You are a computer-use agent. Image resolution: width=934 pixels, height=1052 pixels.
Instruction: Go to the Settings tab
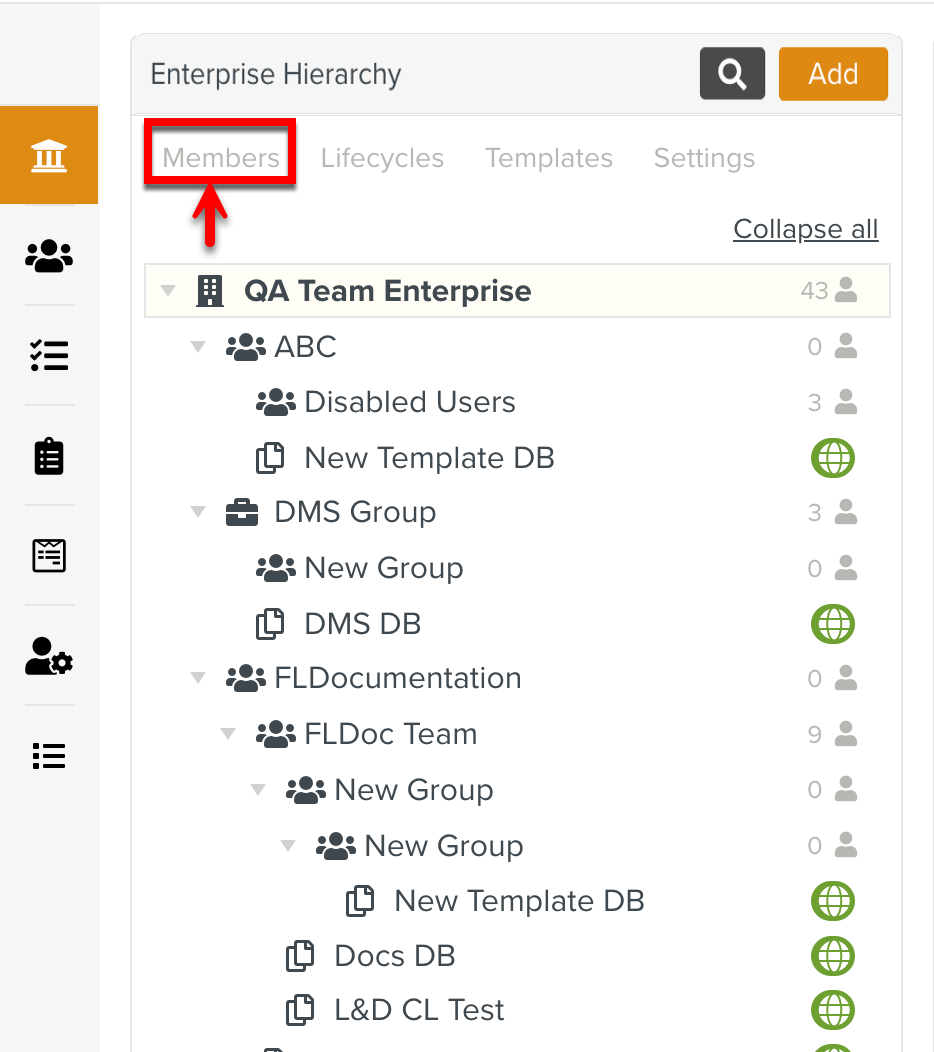click(x=704, y=158)
